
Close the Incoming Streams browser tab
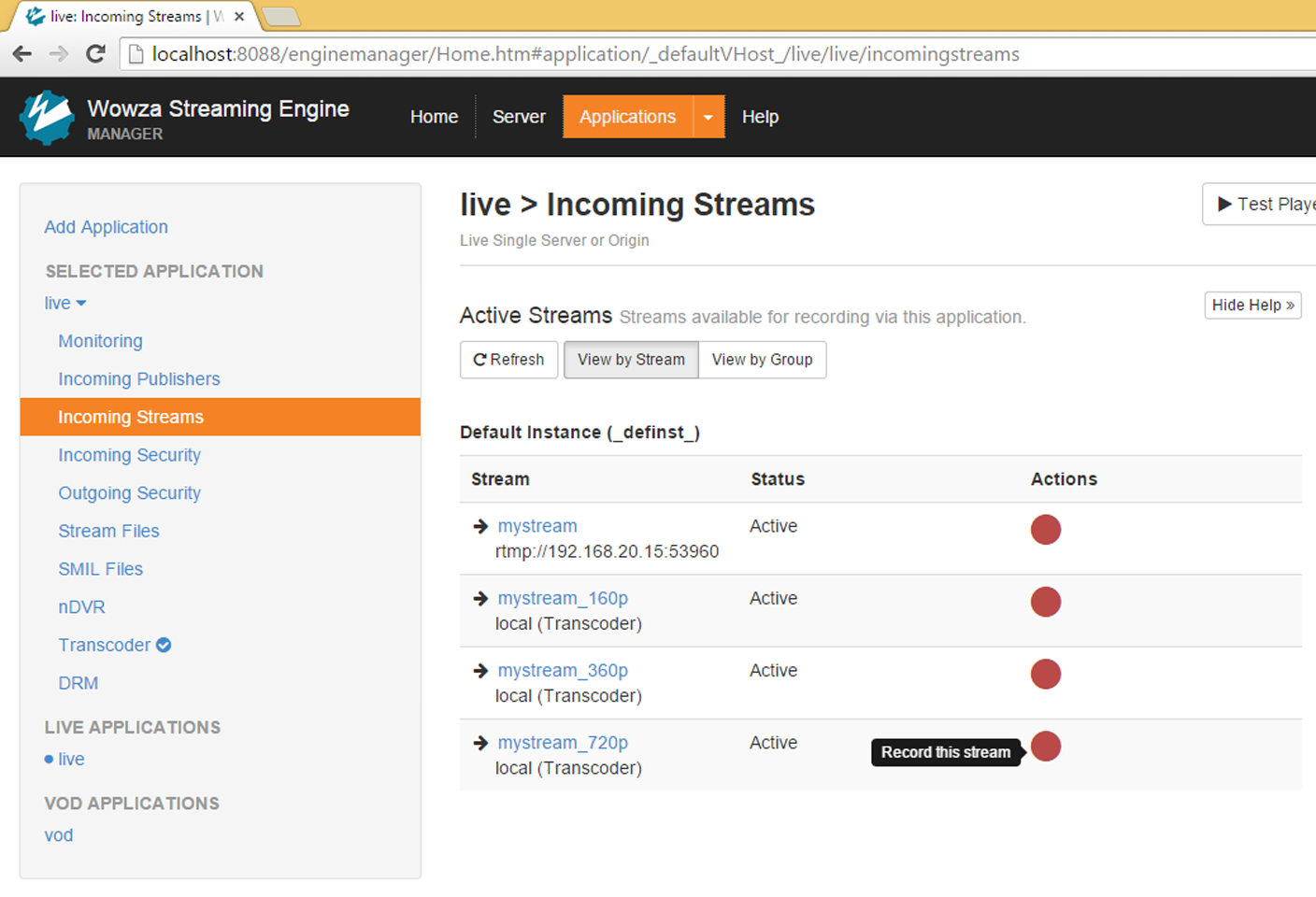coord(239,16)
